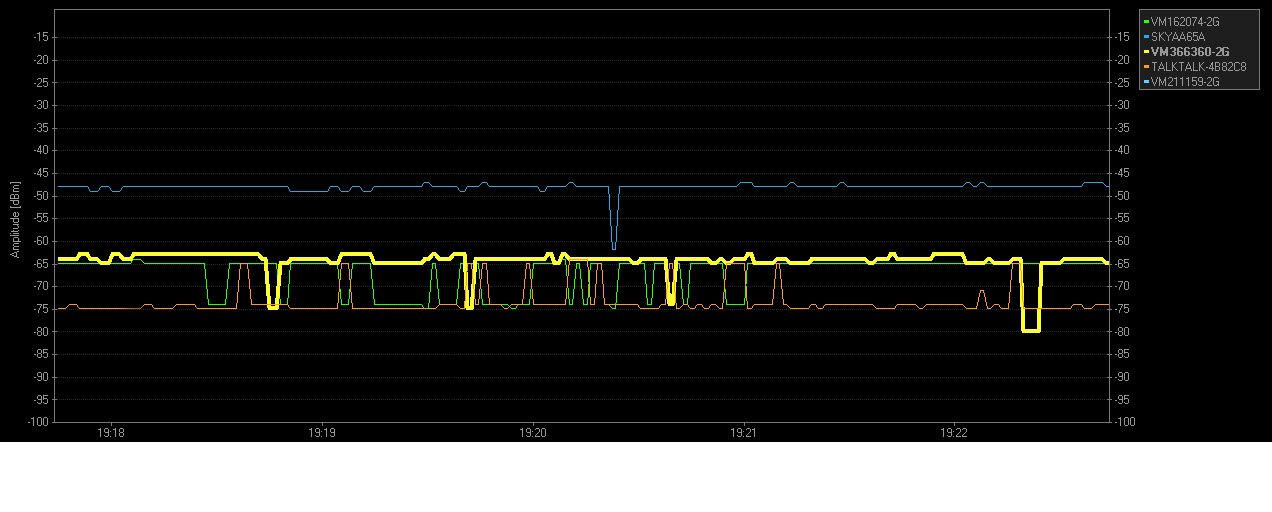
Task: Click highlighted VM366360-2G legend entry
Action: coord(1190,51)
